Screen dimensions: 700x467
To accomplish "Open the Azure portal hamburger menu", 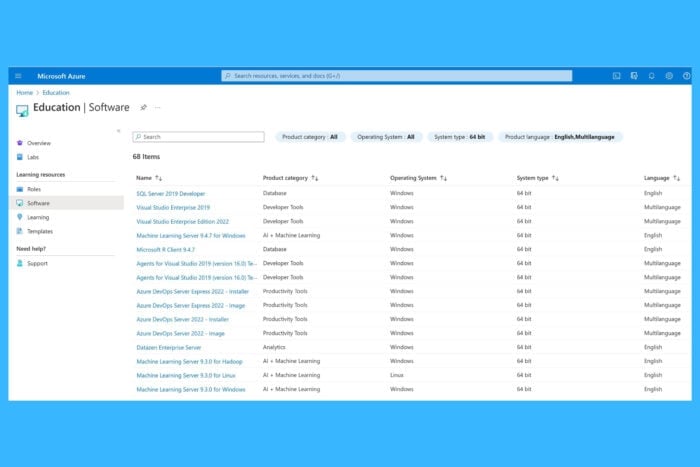I will pyautogui.click(x=18, y=76).
